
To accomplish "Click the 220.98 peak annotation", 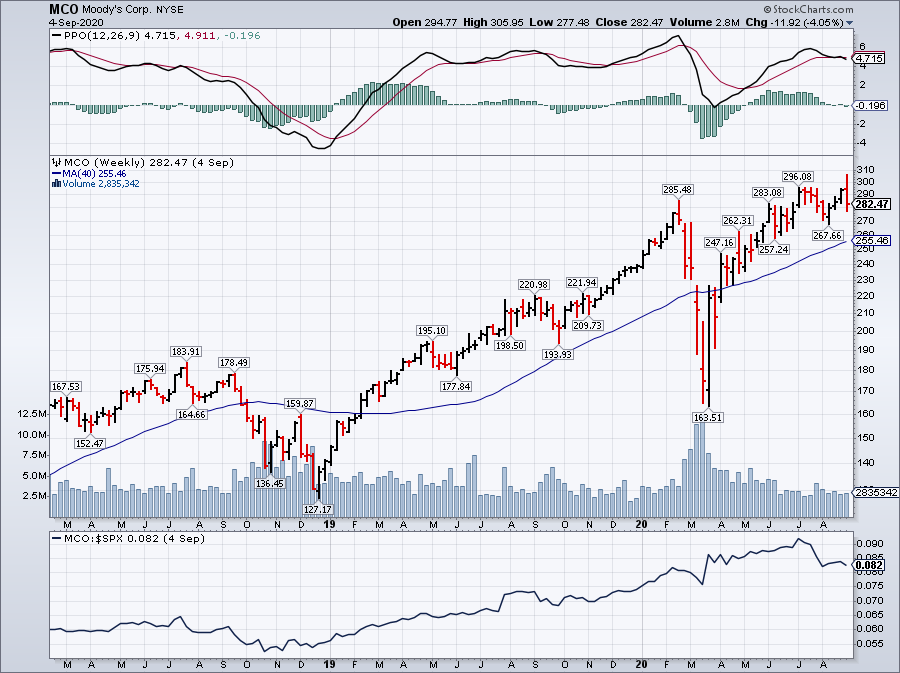I will [x=534, y=285].
